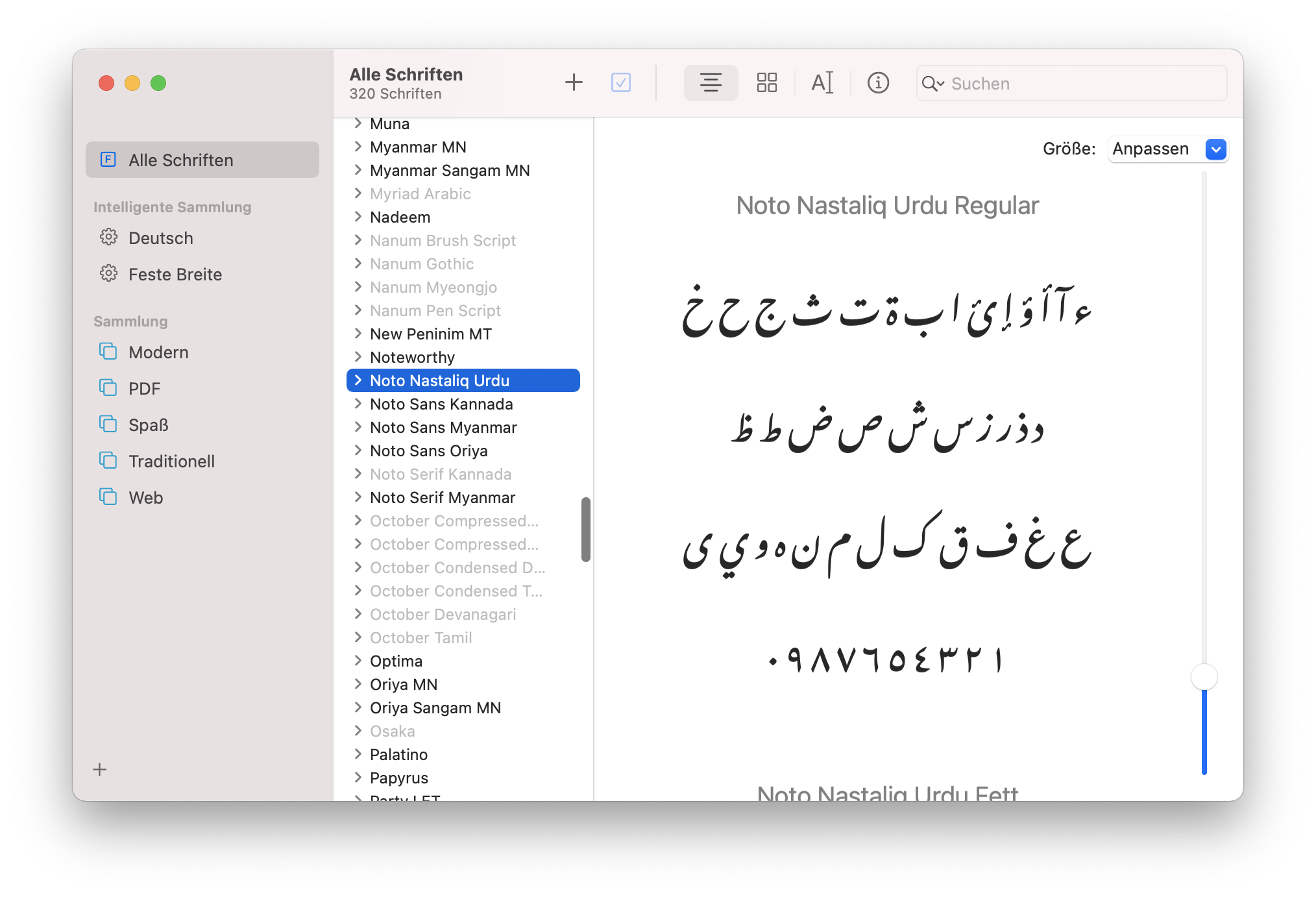Click the font size slider knob
Image resolution: width=1316 pixels, height=897 pixels.
1204,677
